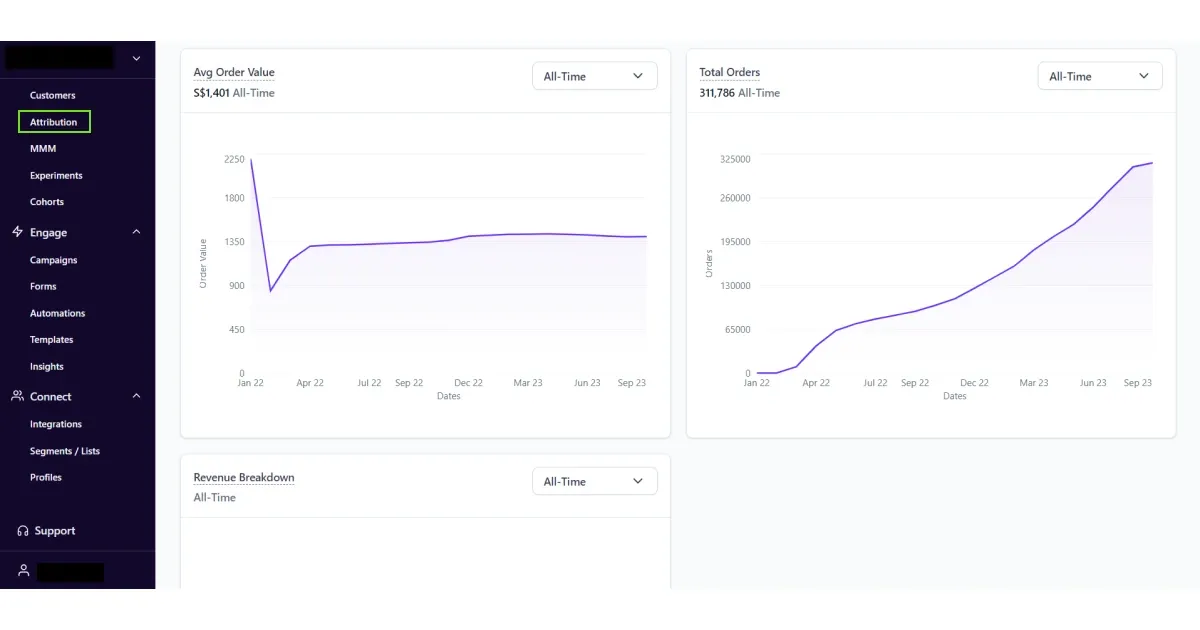The image size is (1200, 630).
Task: Open Support page
Action: coord(55,531)
